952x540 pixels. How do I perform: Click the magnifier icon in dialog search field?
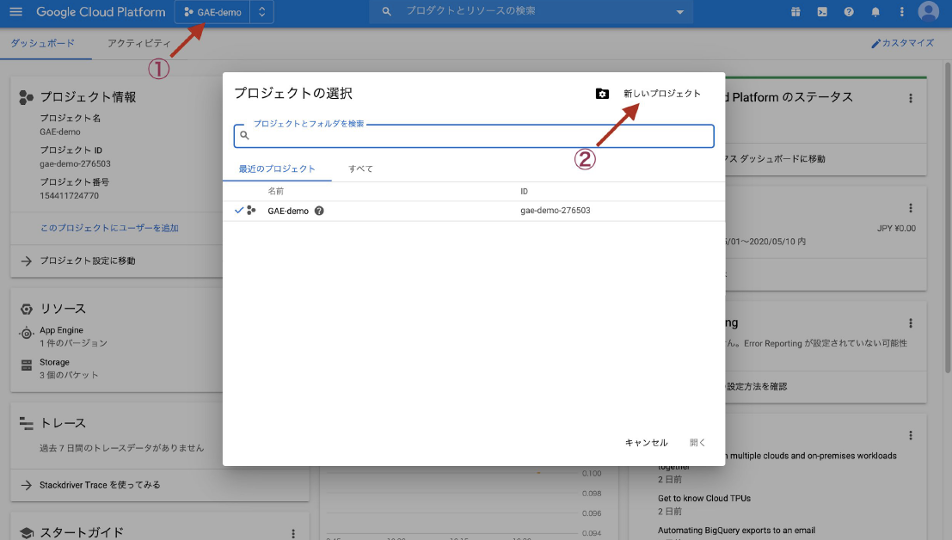tap(244, 135)
